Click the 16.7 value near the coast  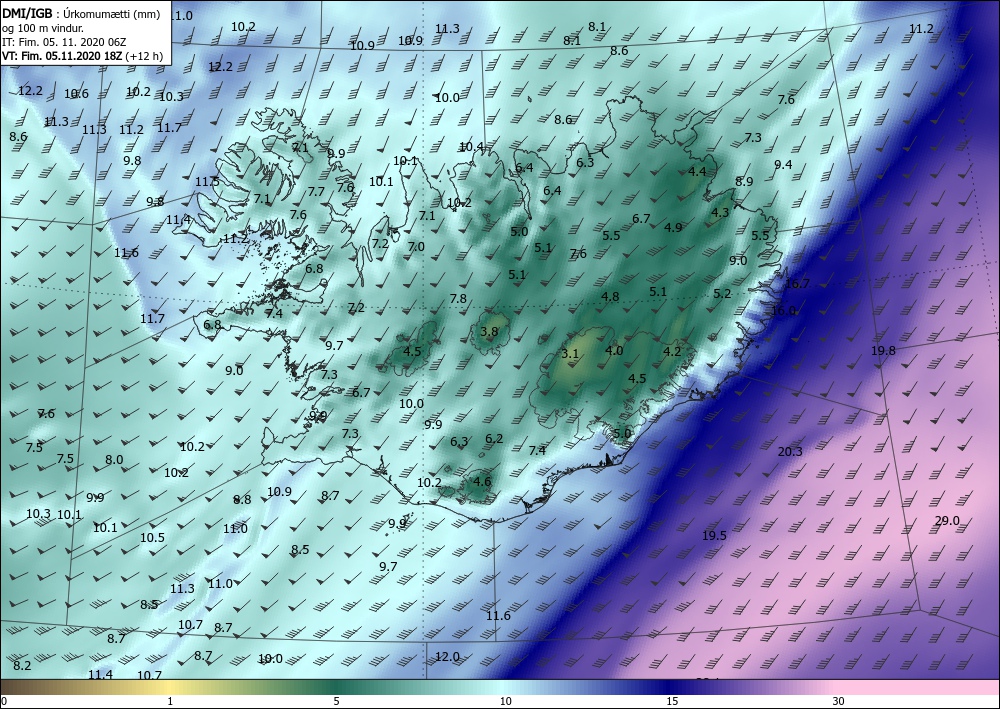coord(797,284)
